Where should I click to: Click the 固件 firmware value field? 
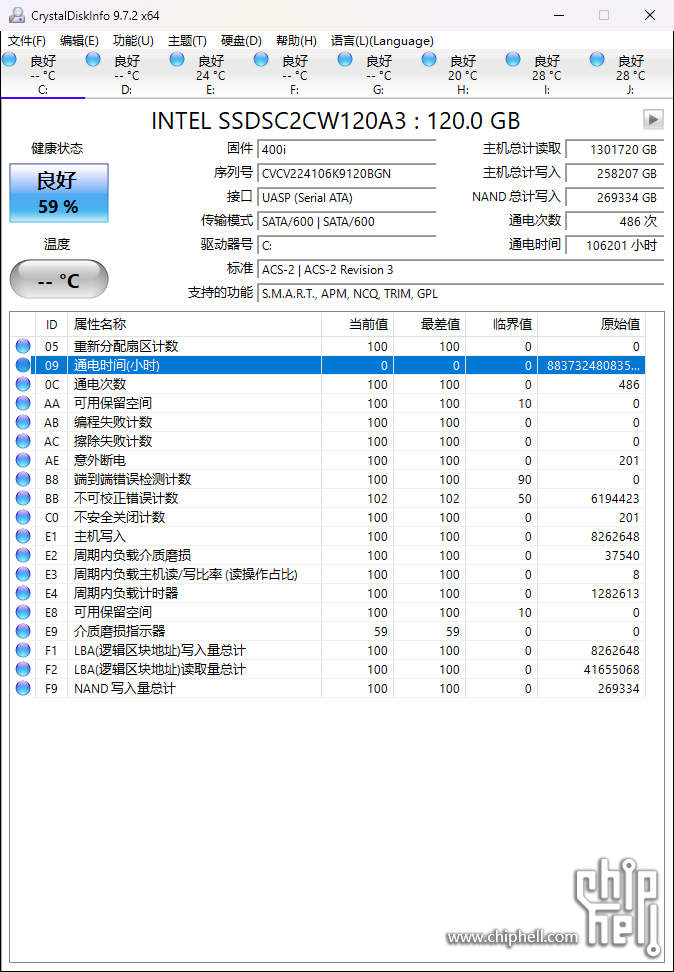(346, 149)
